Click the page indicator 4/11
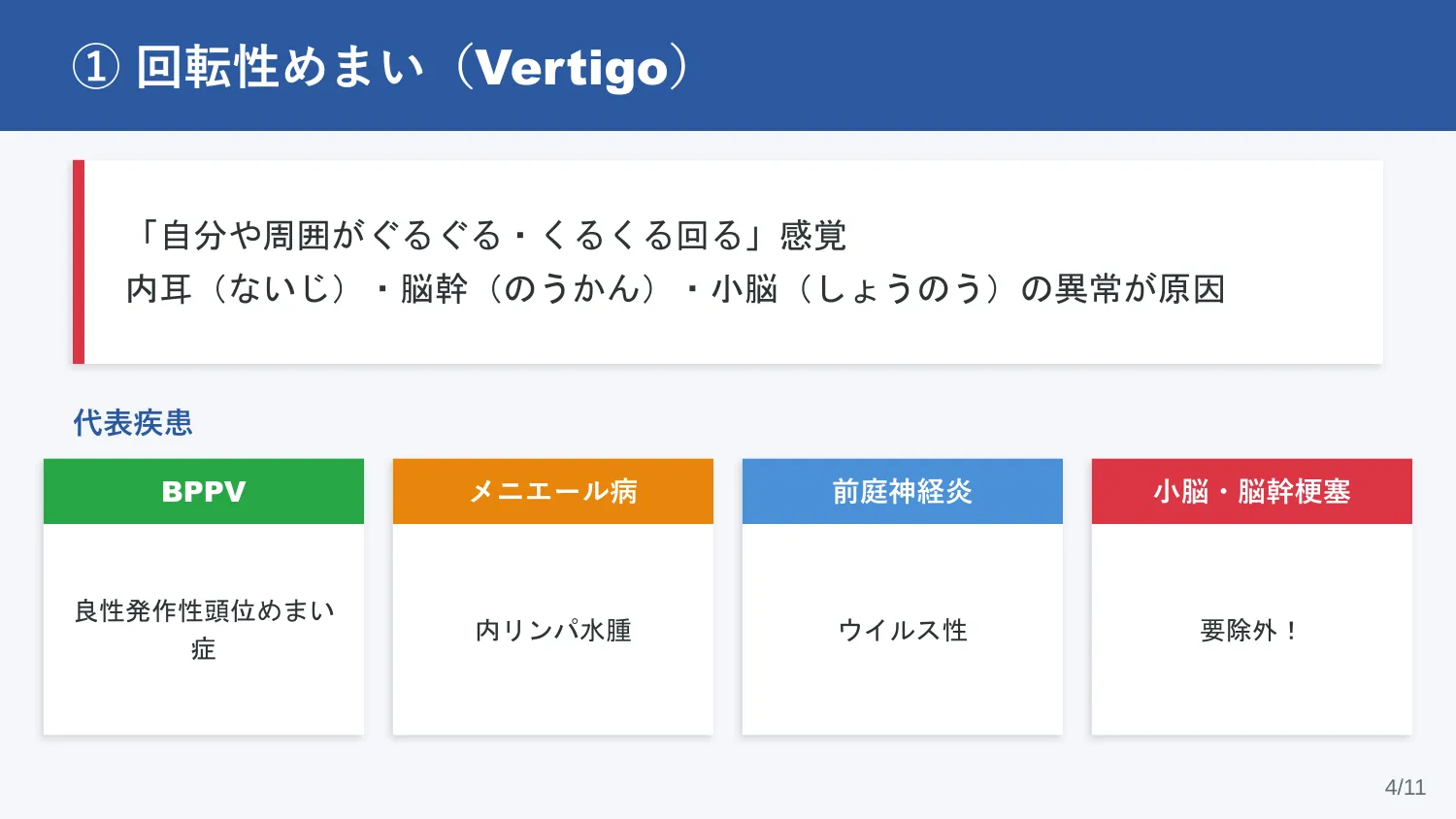This screenshot has height=819, width=1456. [x=1405, y=787]
